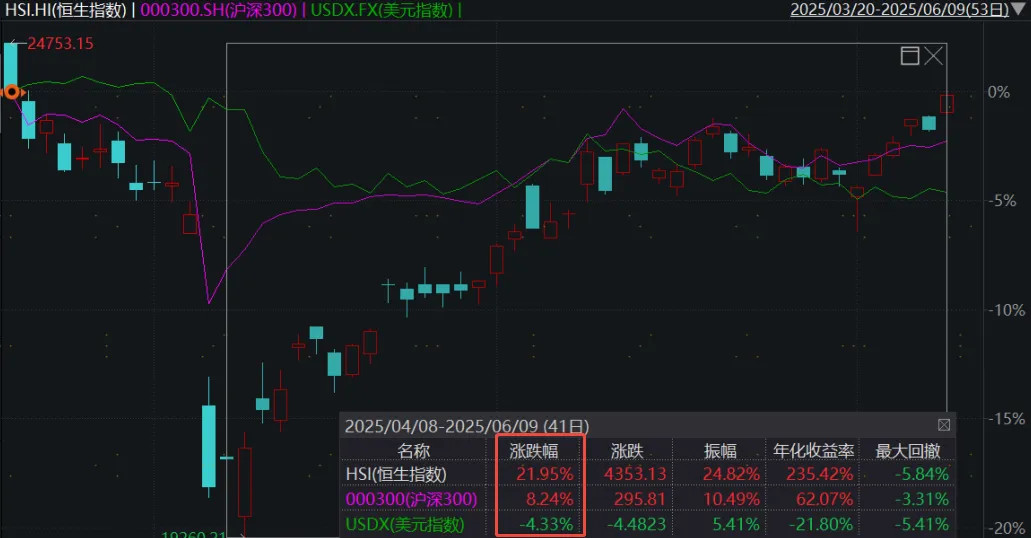Click the orange start point marker
Image resolution: width=1031 pixels, height=538 pixels.
tap(12, 92)
